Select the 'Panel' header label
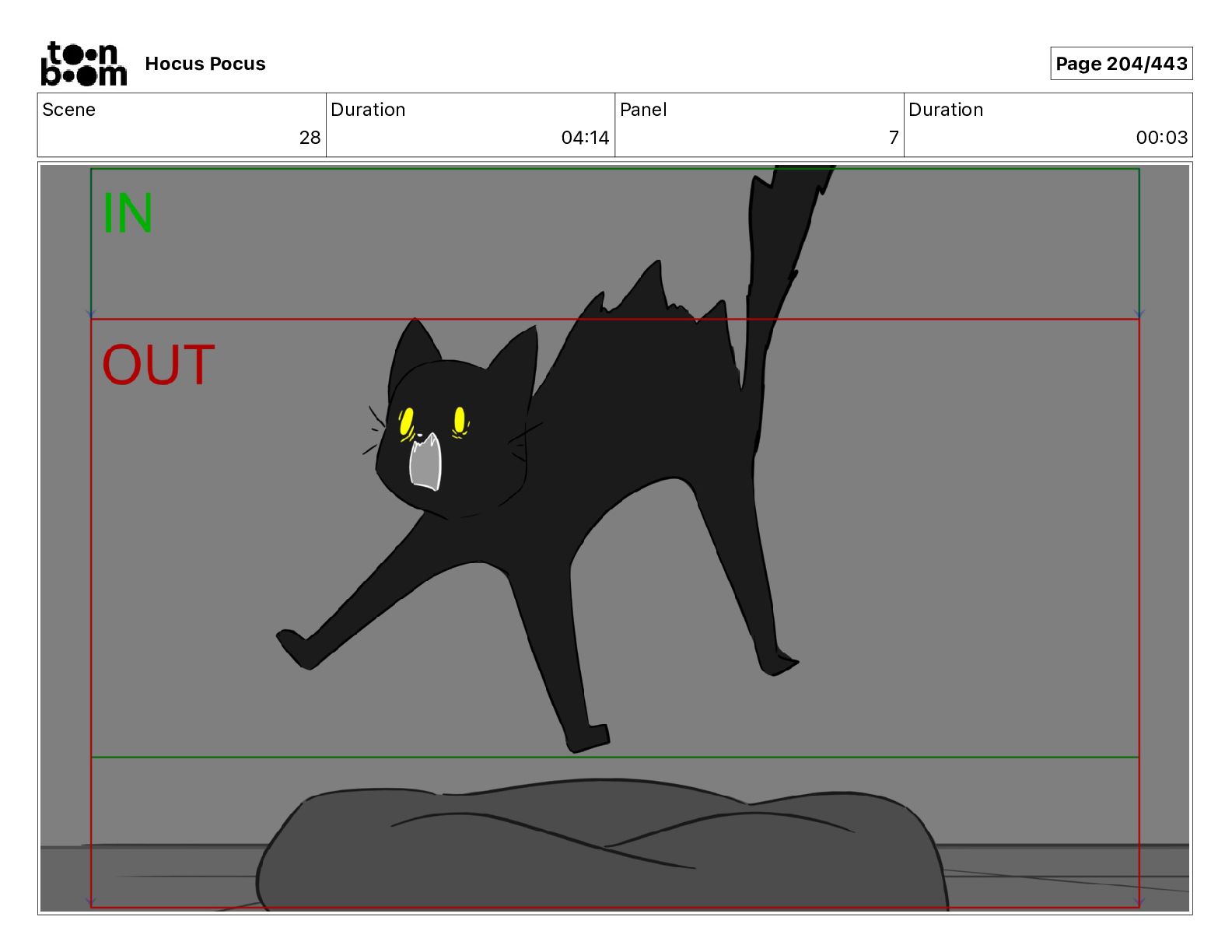This screenshot has width=1232, height=952. click(x=643, y=110)
